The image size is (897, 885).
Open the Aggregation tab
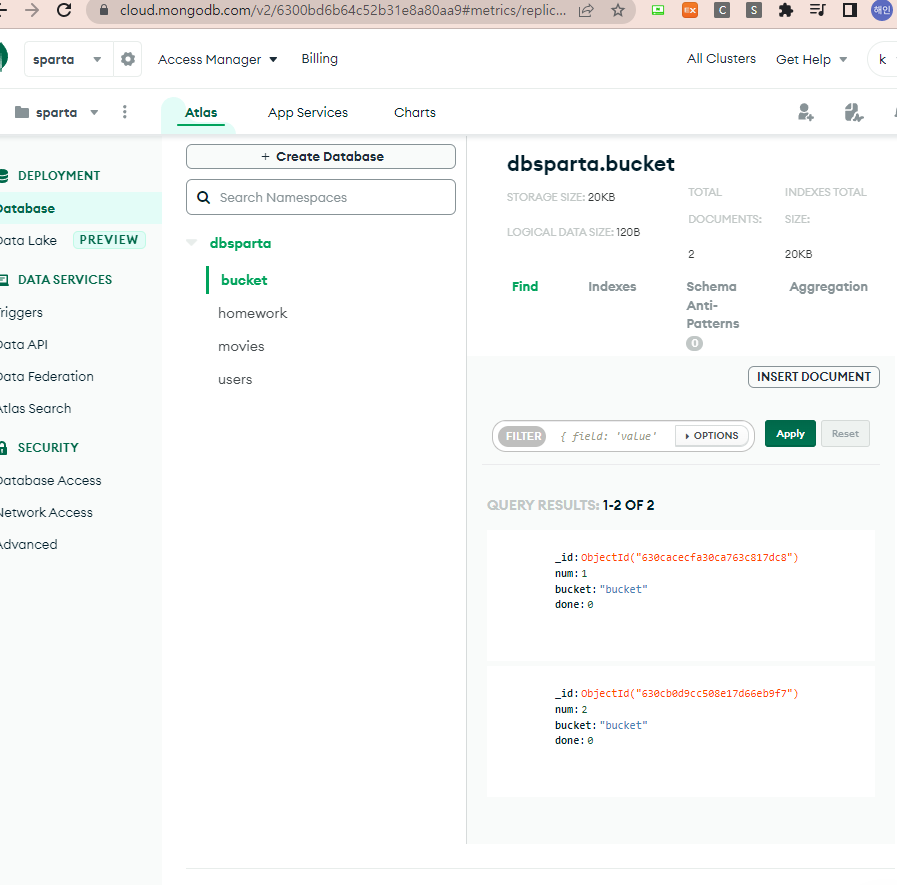point(828,287)
